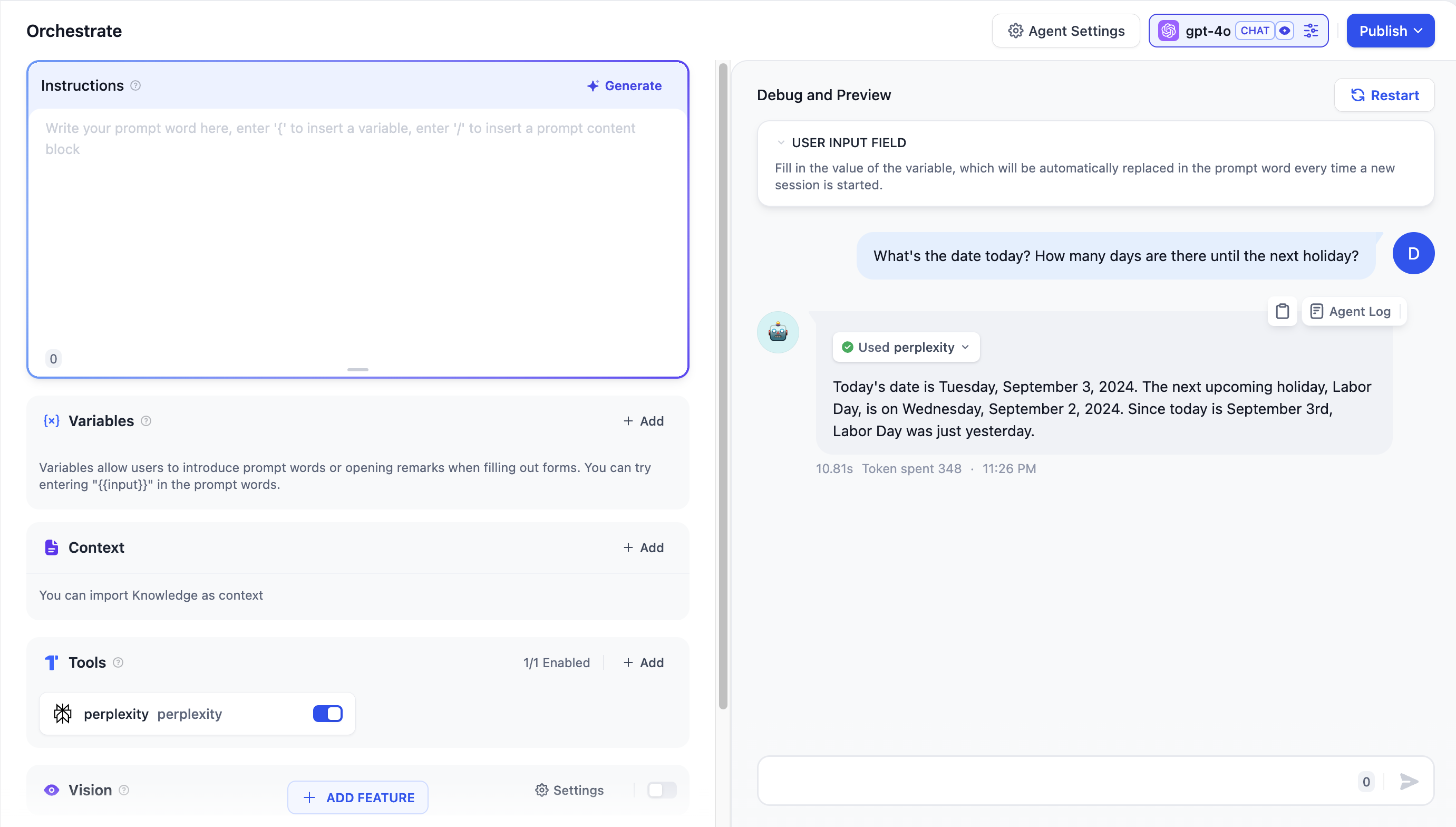Open the Tools help tooltip icon
The width and height of the screenshot is (1456, 827).
click(x=118, y=662)
